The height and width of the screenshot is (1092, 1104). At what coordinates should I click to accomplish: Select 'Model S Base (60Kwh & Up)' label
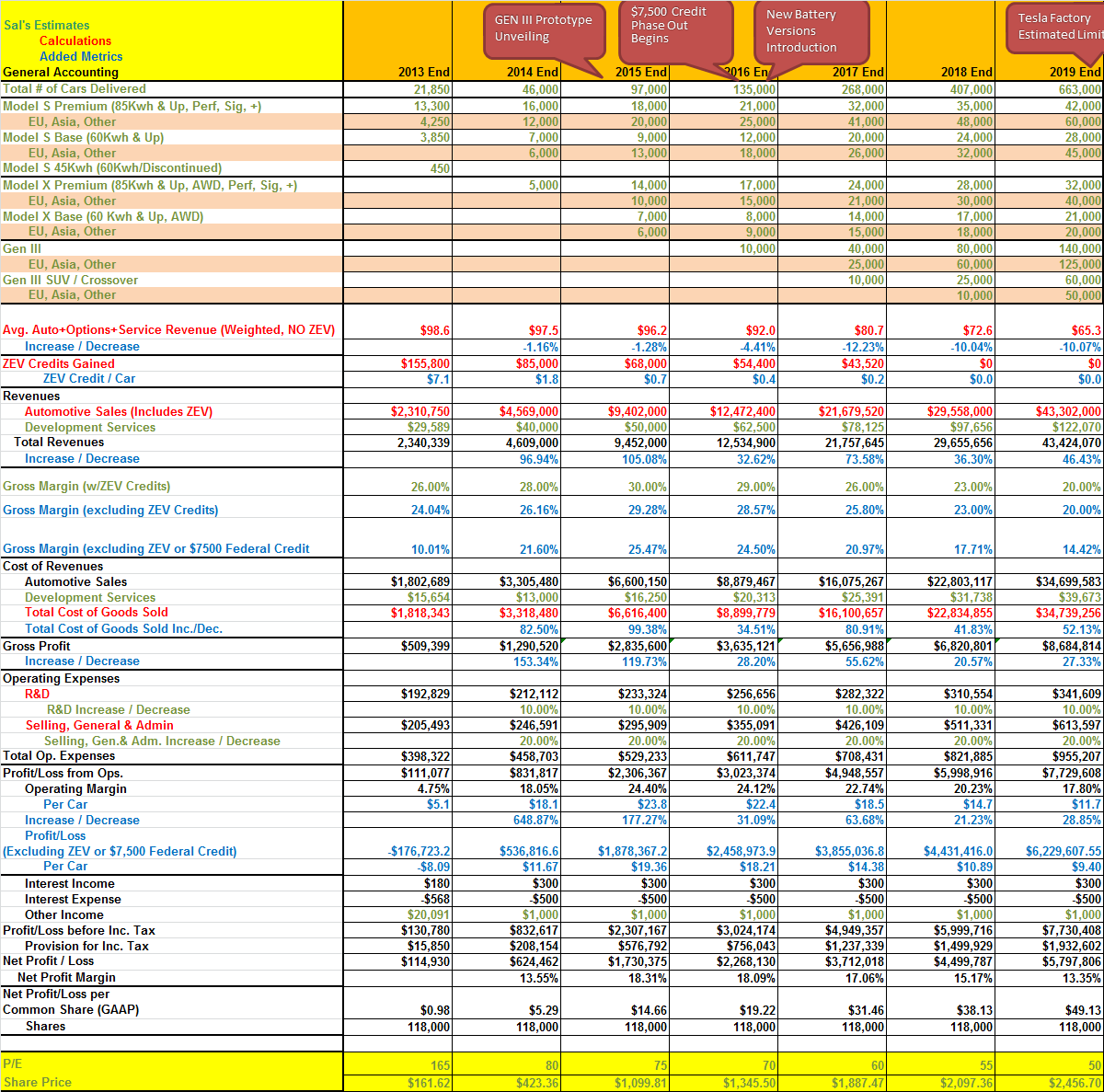[84, 137]
